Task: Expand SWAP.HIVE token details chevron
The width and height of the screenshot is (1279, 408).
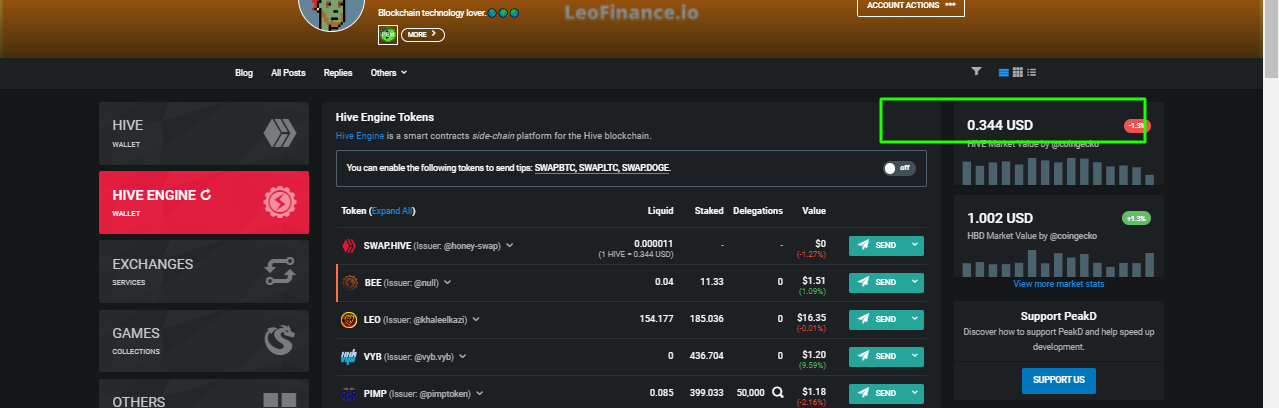Action: (510, 245)
